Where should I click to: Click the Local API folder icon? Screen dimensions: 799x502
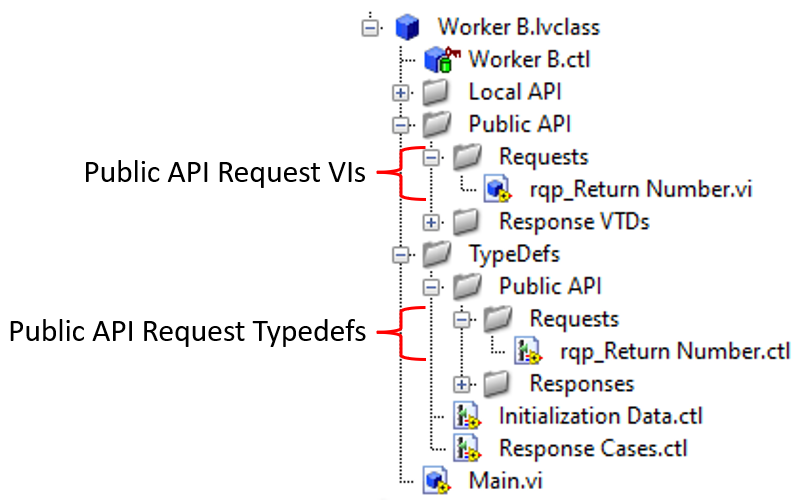pyautogui.click(x=435, y=92)
